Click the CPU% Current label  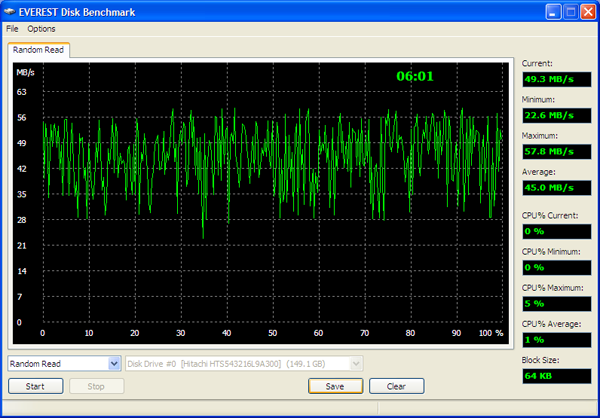pyautogui.click(x=550, y=216)
